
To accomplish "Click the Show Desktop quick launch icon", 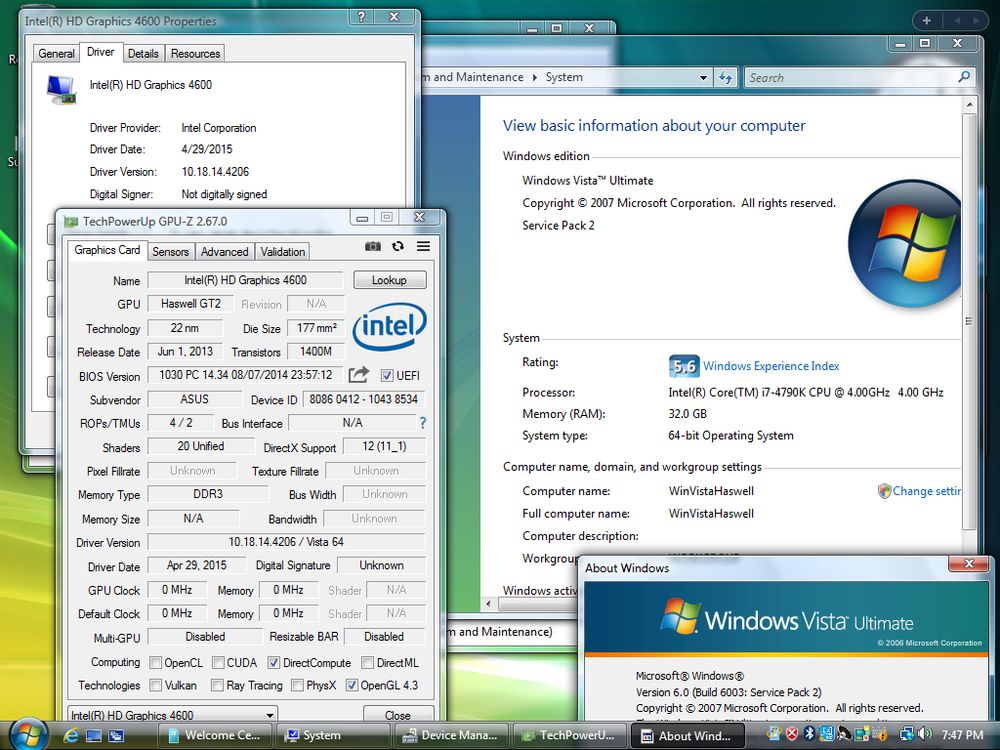I will (x=94, y=735).
